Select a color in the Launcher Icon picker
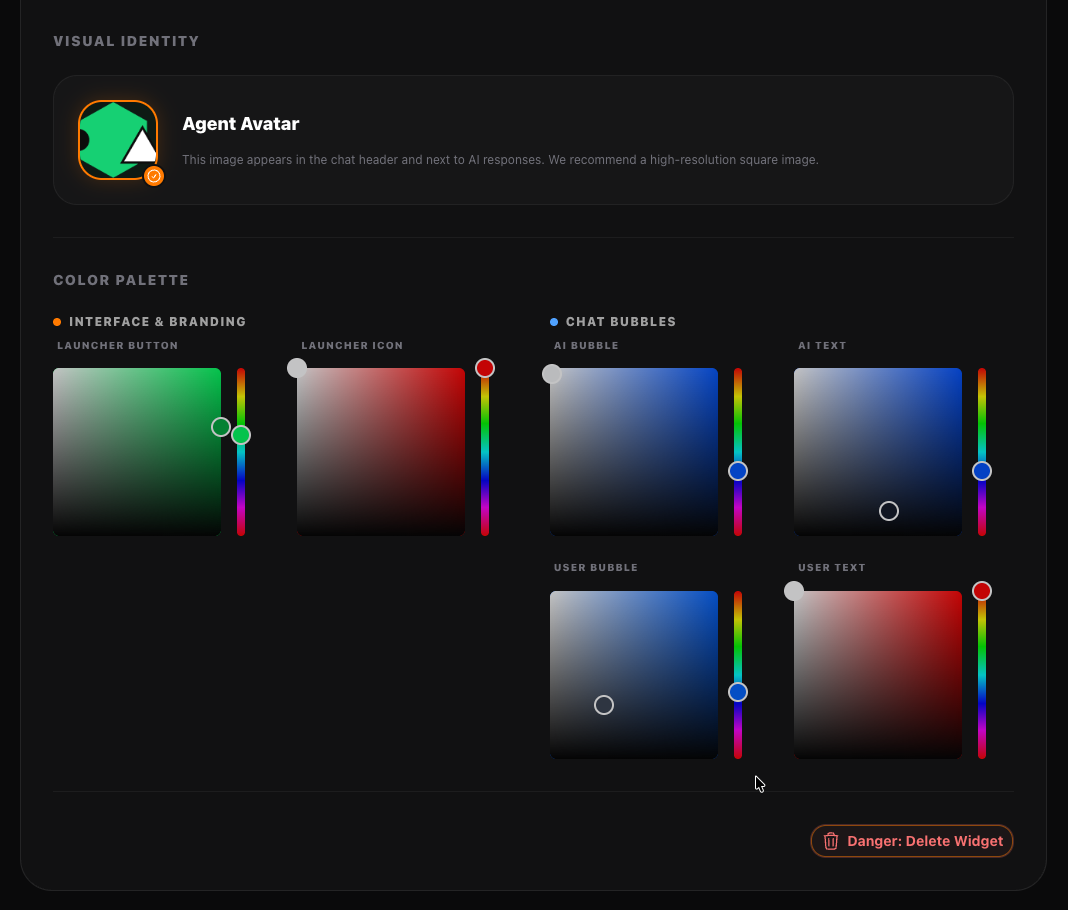The image size is (1068, 910). pyautogui.click(x=380, y=450)
